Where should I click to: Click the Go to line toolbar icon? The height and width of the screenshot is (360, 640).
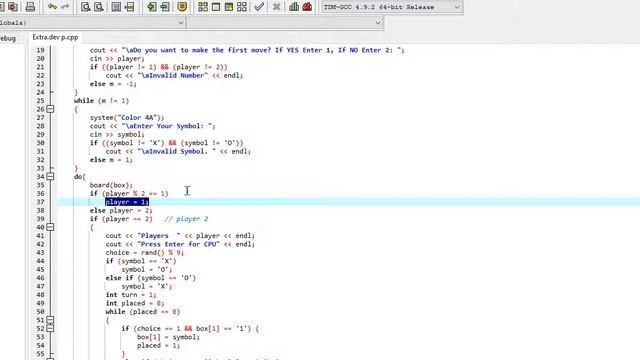pyautogui.click(x=129, y=7)
